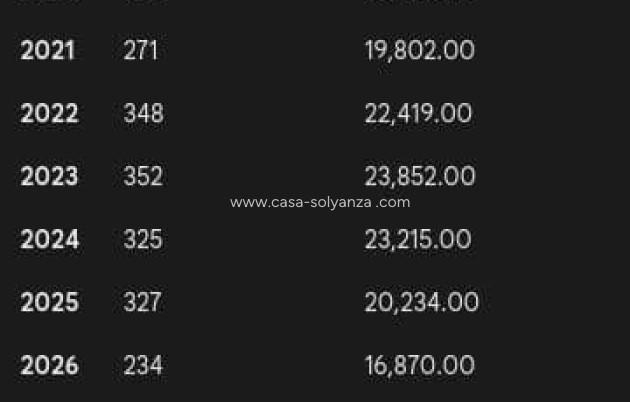Click the amount 20,234.00

[x=422, y=302]
